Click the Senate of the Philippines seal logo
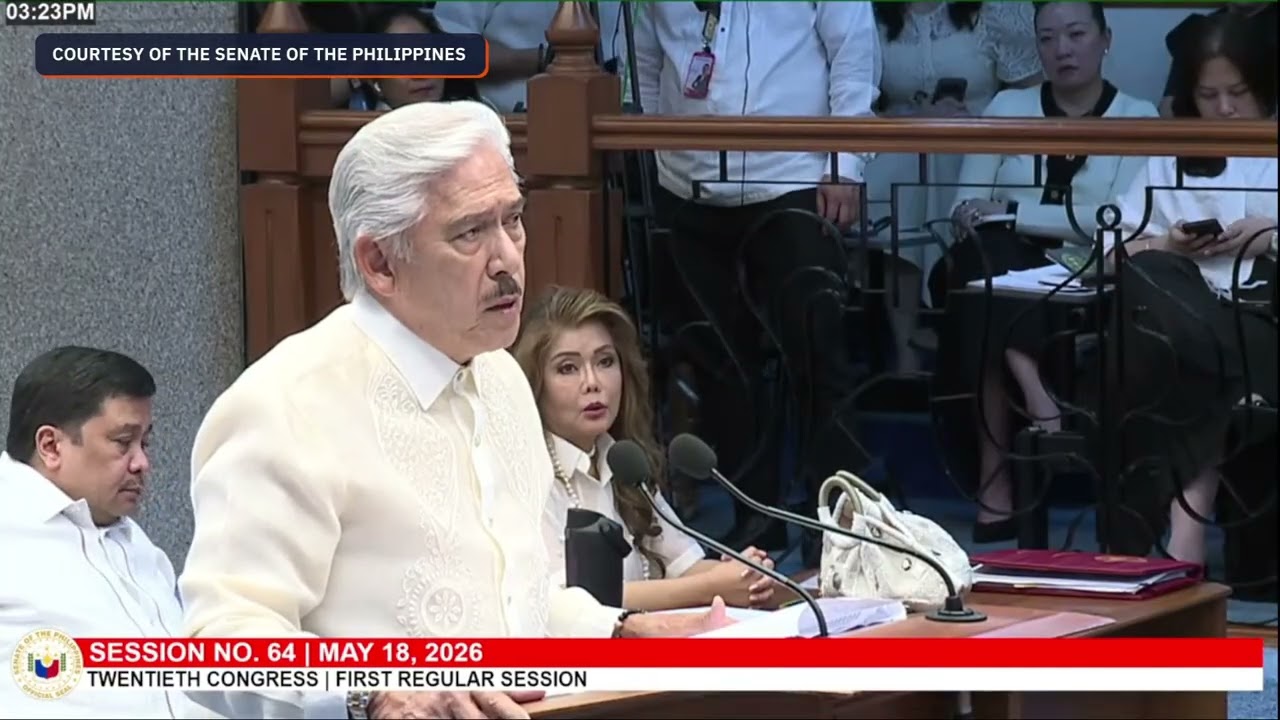This screenshot has height=720, width=1280. 46,664
